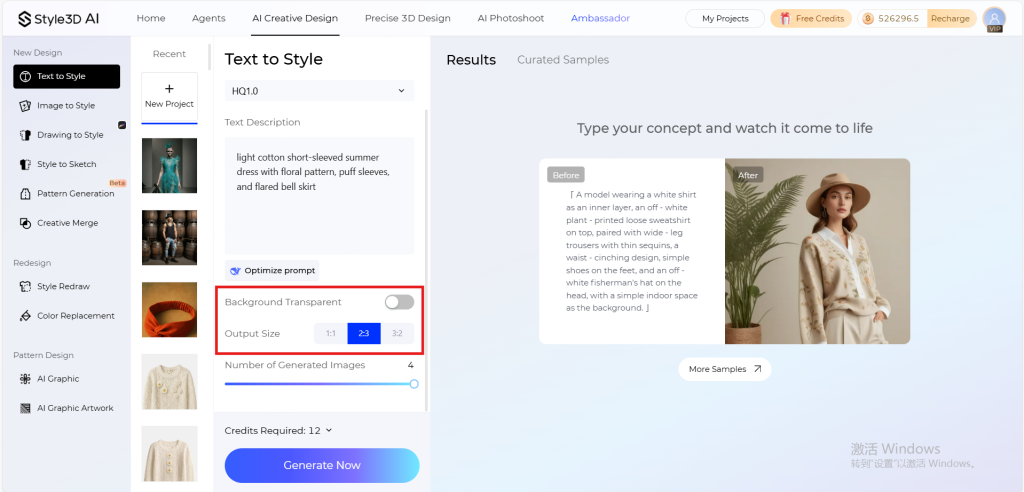The image size is (1024, 492).
Task: Select the Creative Merge icon
Action: pyautogui.click(x=25, y=223)
